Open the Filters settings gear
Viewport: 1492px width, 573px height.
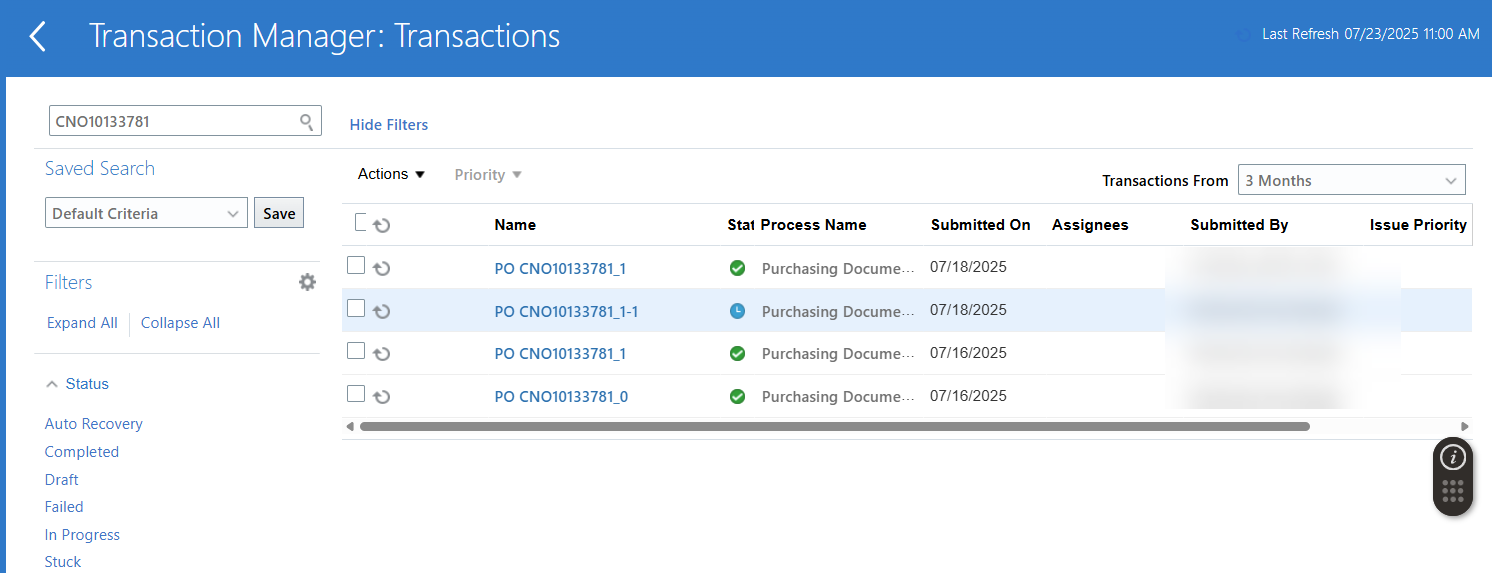(307, 282)
